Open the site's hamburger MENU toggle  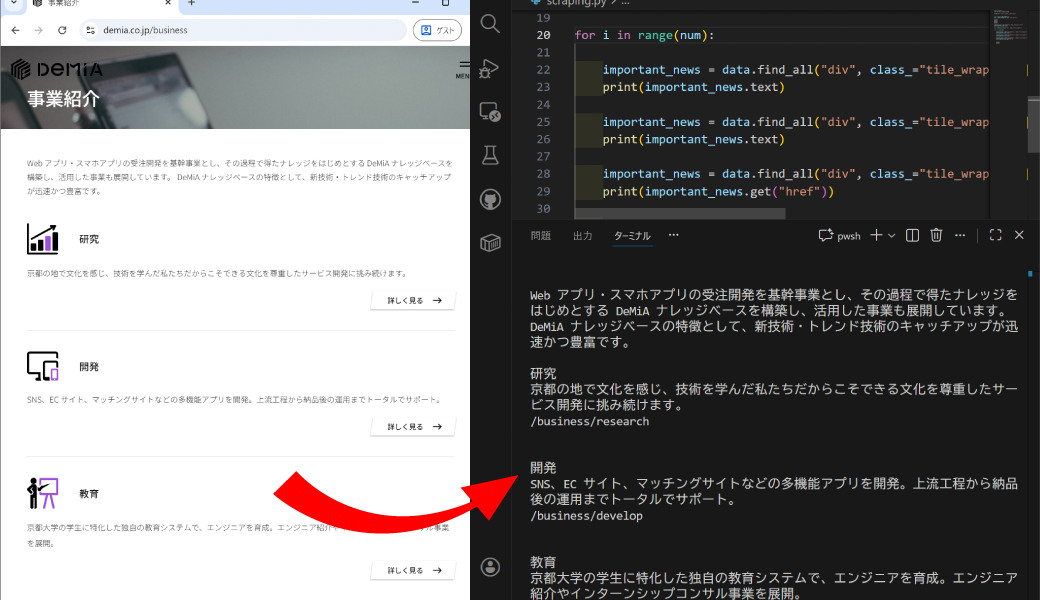pyautogui.click(x=463, y=68)
